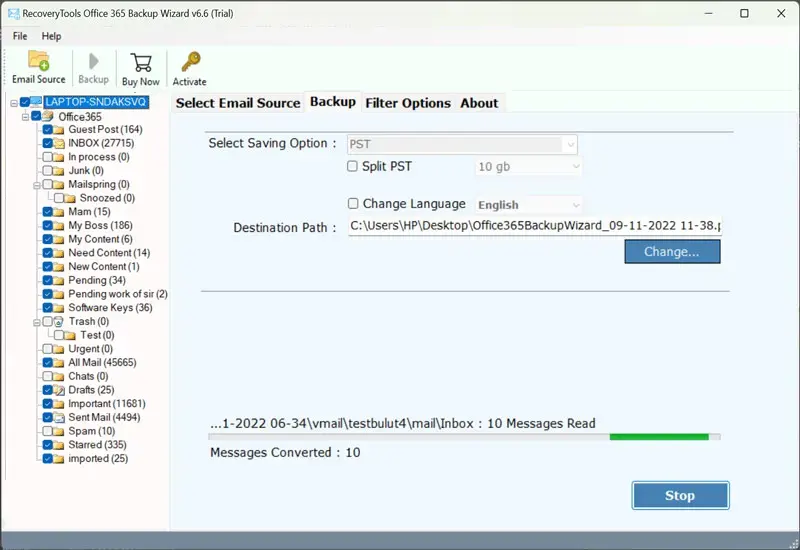The width and height of the screenshot is (800, 550).
Task: Click the Sent Mail (4494) folder icon
Action: 60,417
